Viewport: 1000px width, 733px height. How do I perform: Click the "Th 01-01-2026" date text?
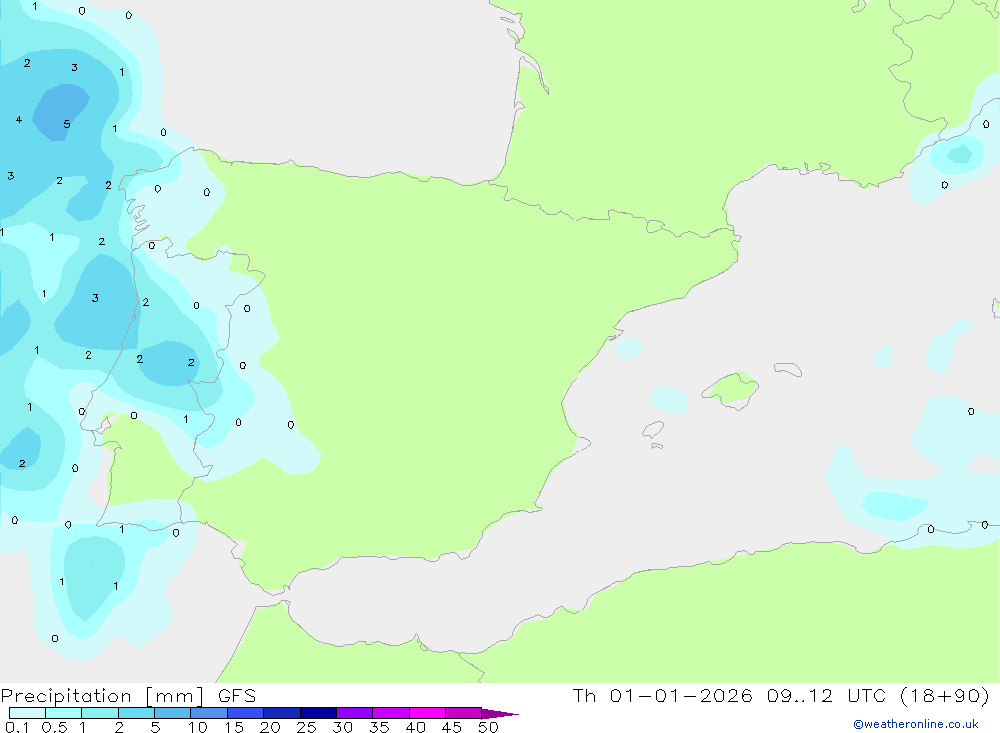click(662, 695)
